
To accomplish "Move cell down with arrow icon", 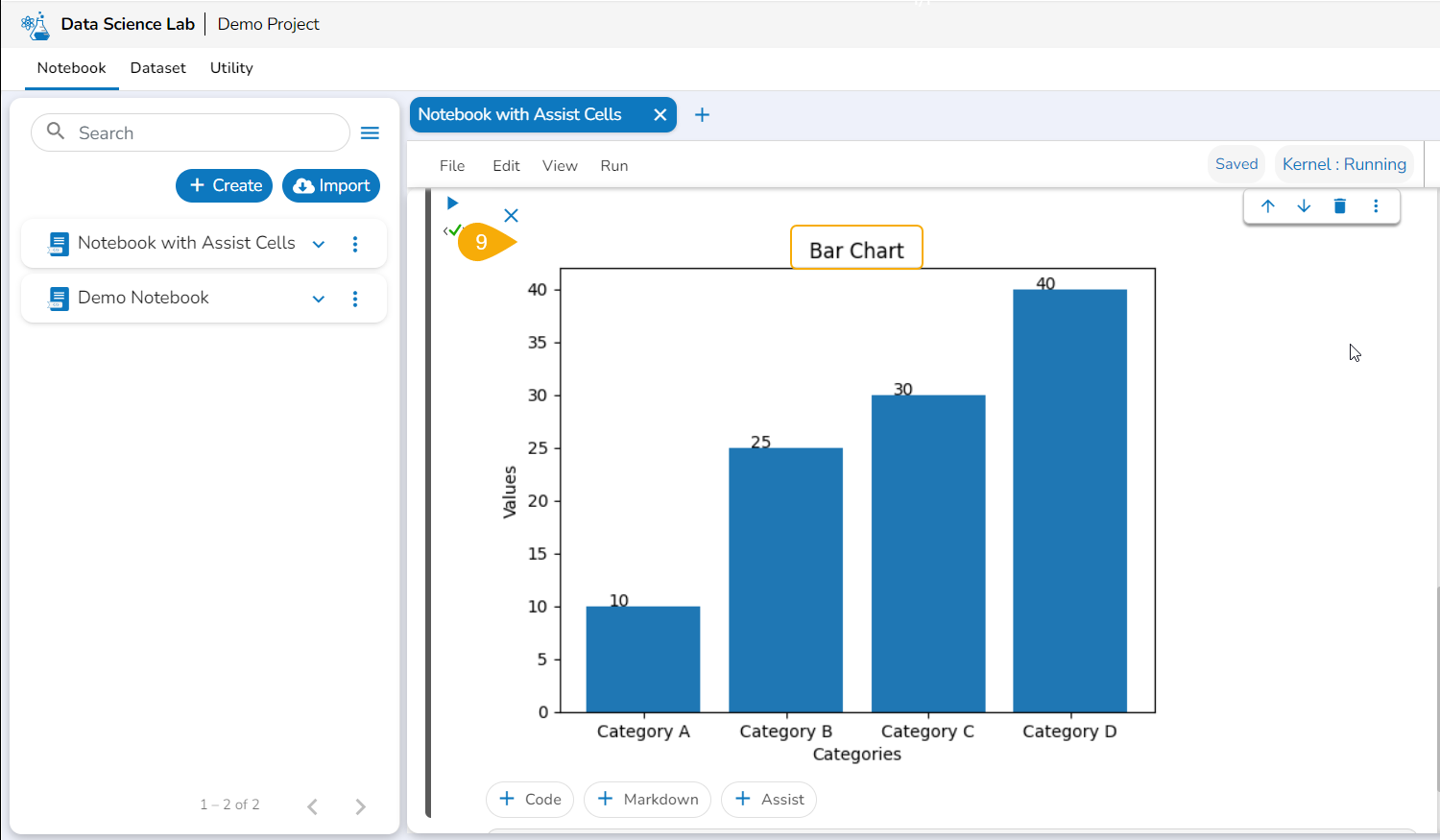I will click(1304, 206).
